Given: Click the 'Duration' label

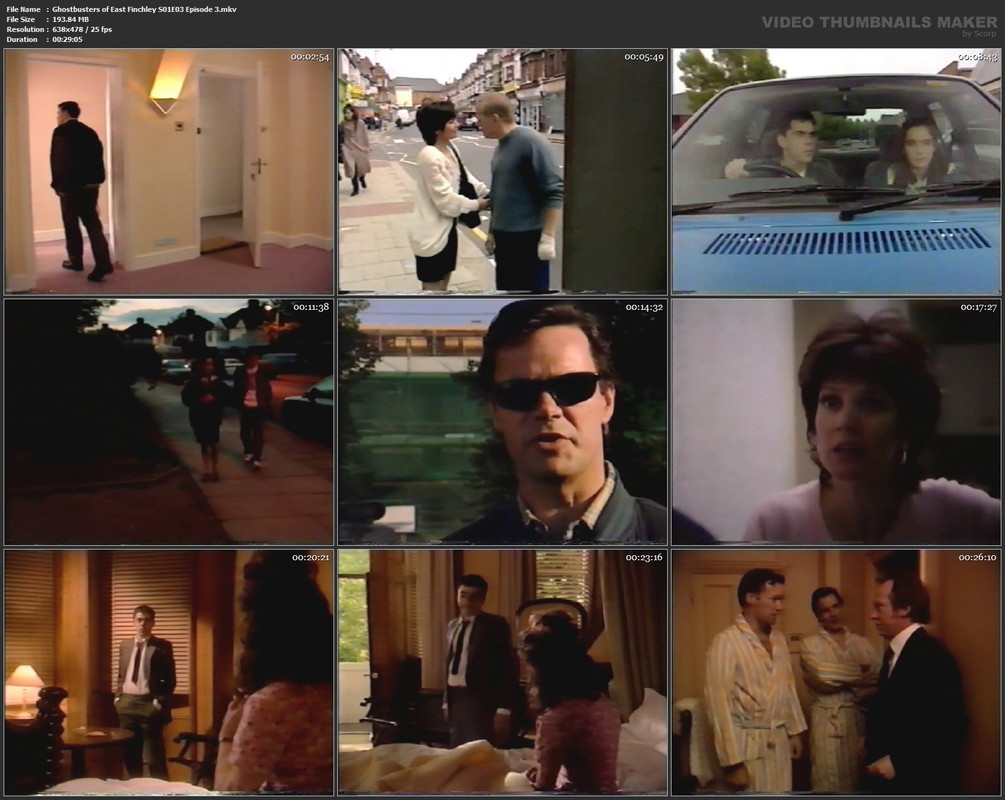Looking at the screenshot, I should (x=22, y=39).
